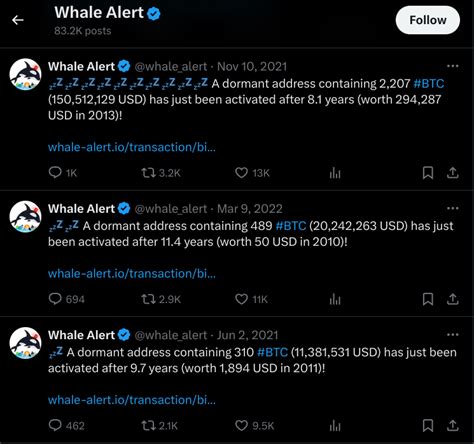Follow the Whale Alert account
This screenshot has height=444, width=474.
[428, 20]
